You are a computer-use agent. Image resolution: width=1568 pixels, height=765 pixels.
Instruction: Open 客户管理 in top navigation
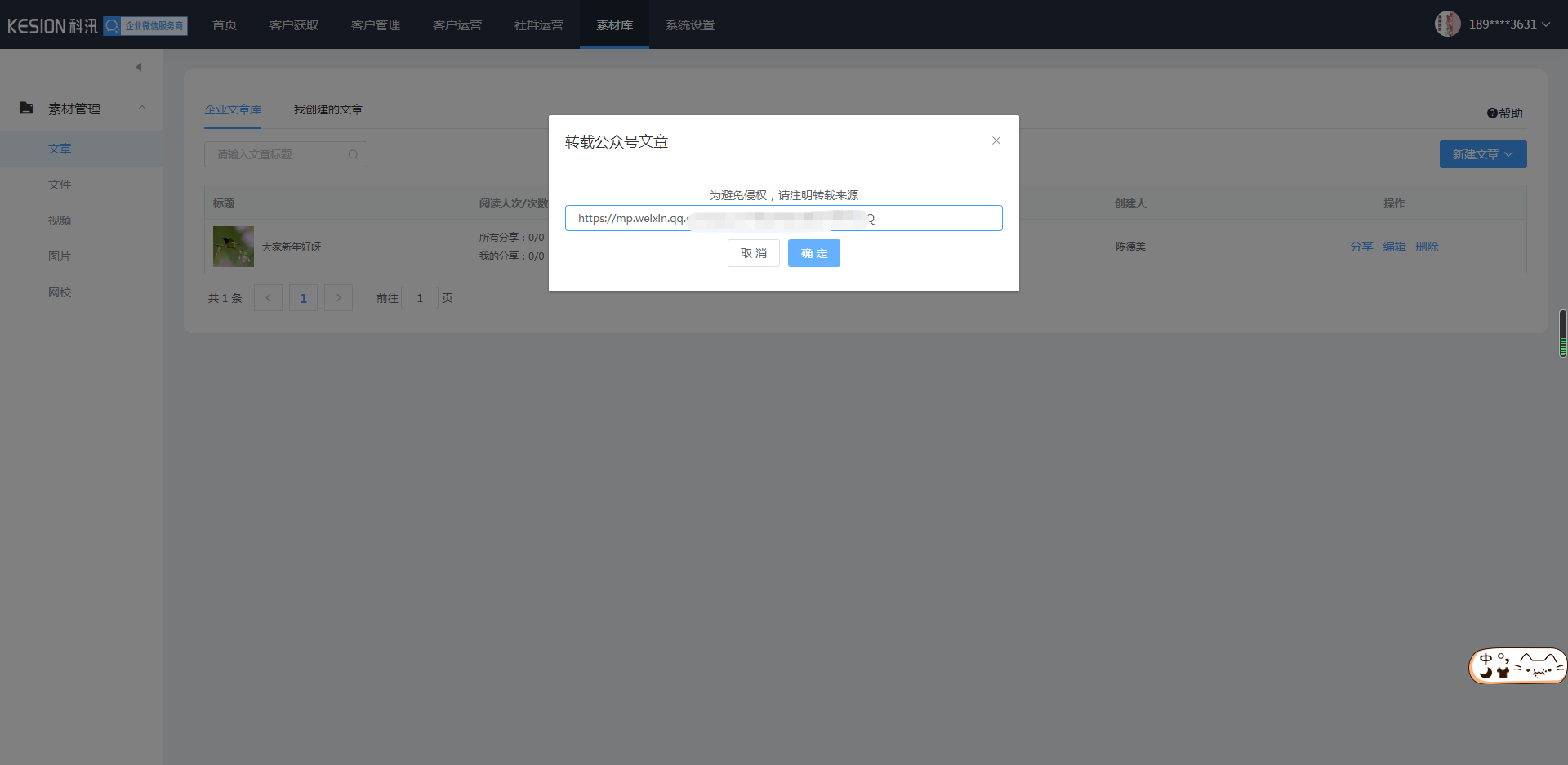pos(375,25)
